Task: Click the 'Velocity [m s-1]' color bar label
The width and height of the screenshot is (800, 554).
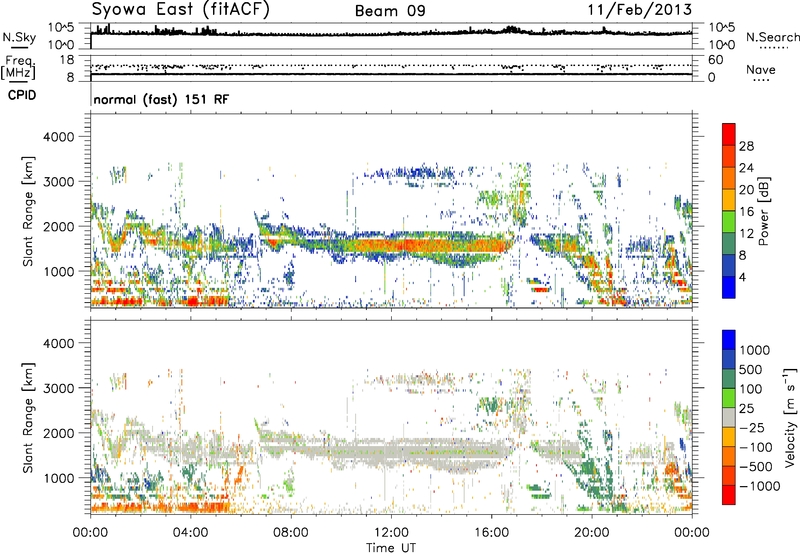Action: coord(790,417)
